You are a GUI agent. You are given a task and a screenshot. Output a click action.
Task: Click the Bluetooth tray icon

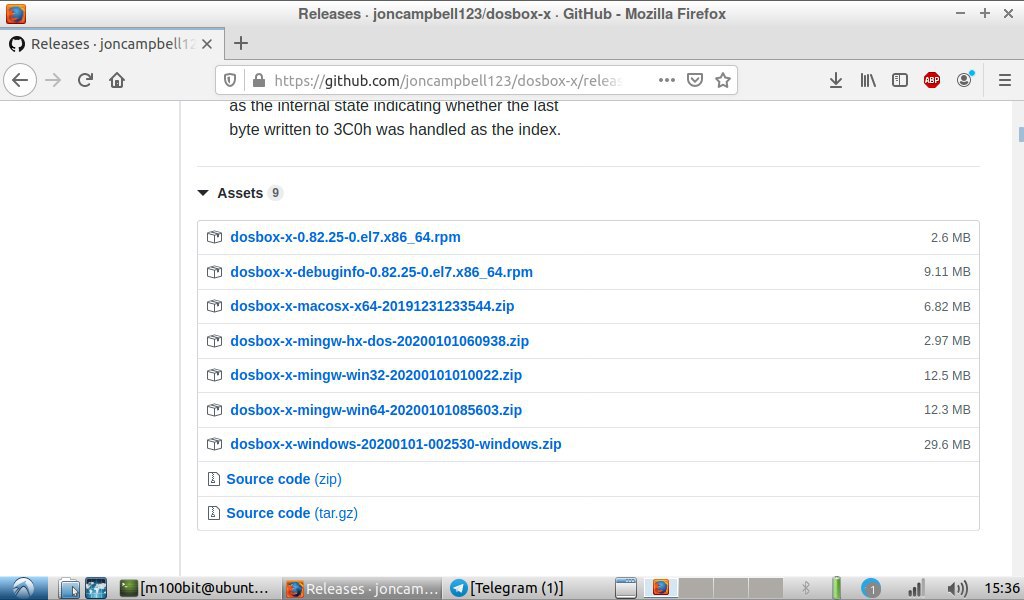pos(805,588)
